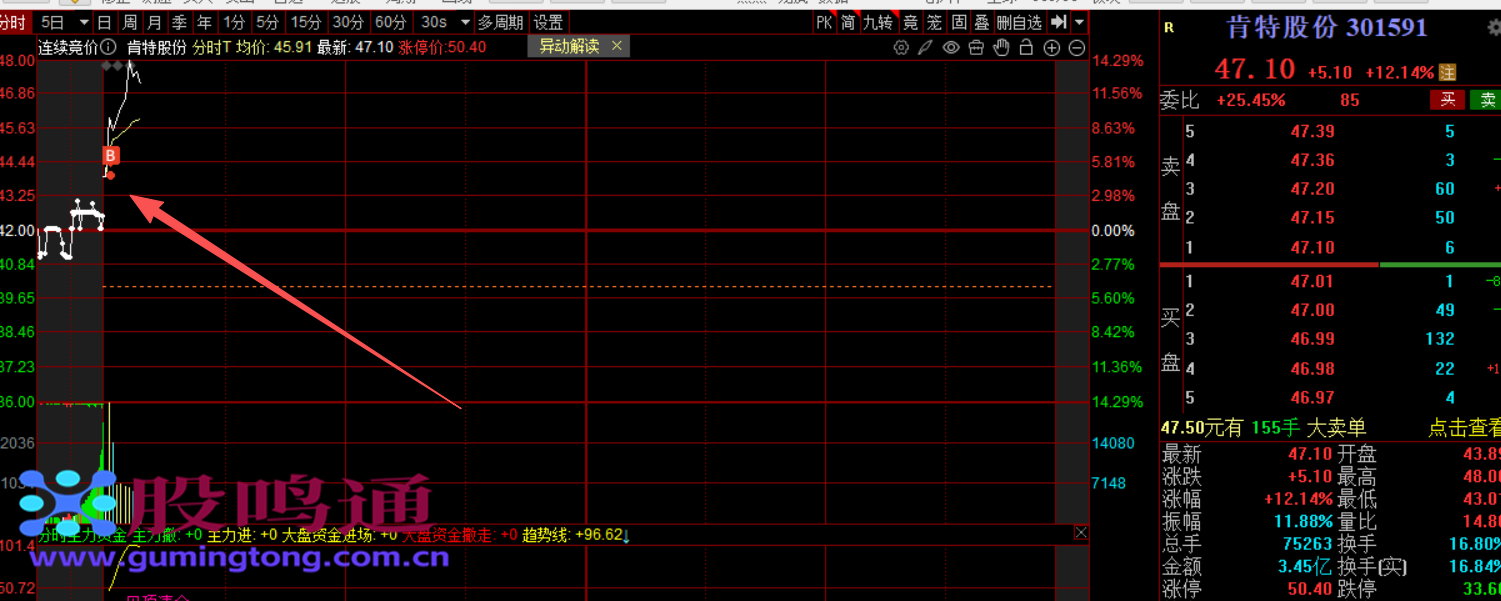Viewport: 1501px width, 601px height.
Task: Open chart settings gear in chart toolbar
Action: coord(901,48)
